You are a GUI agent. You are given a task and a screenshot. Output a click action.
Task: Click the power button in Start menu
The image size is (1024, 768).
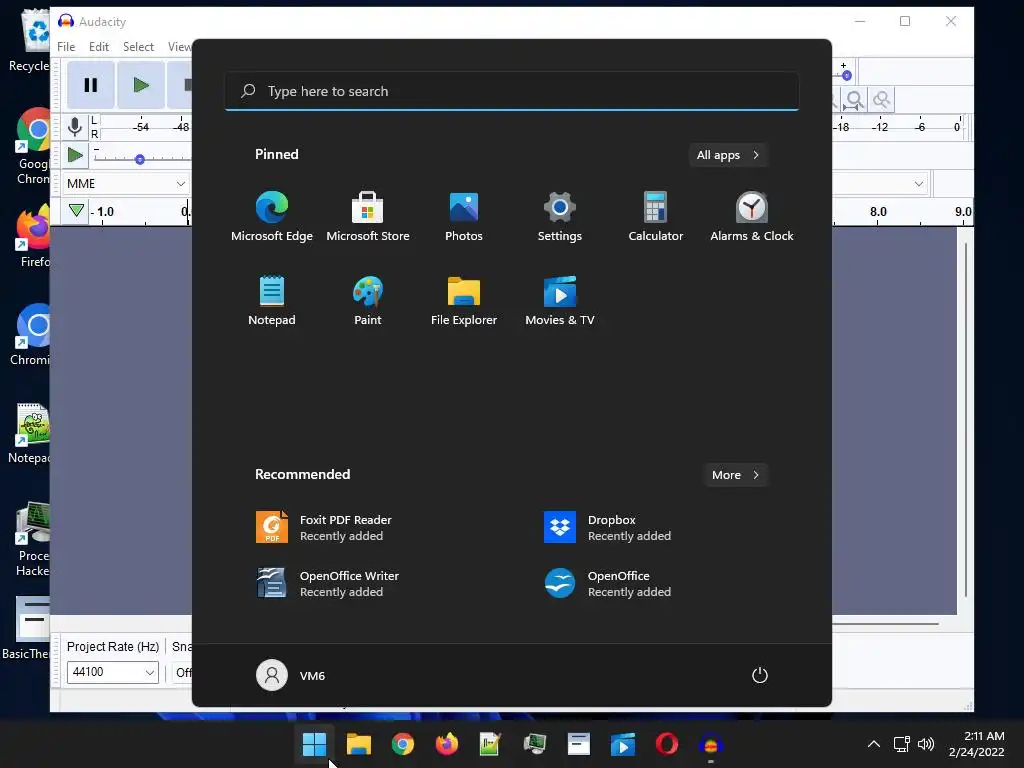[760, 675]
